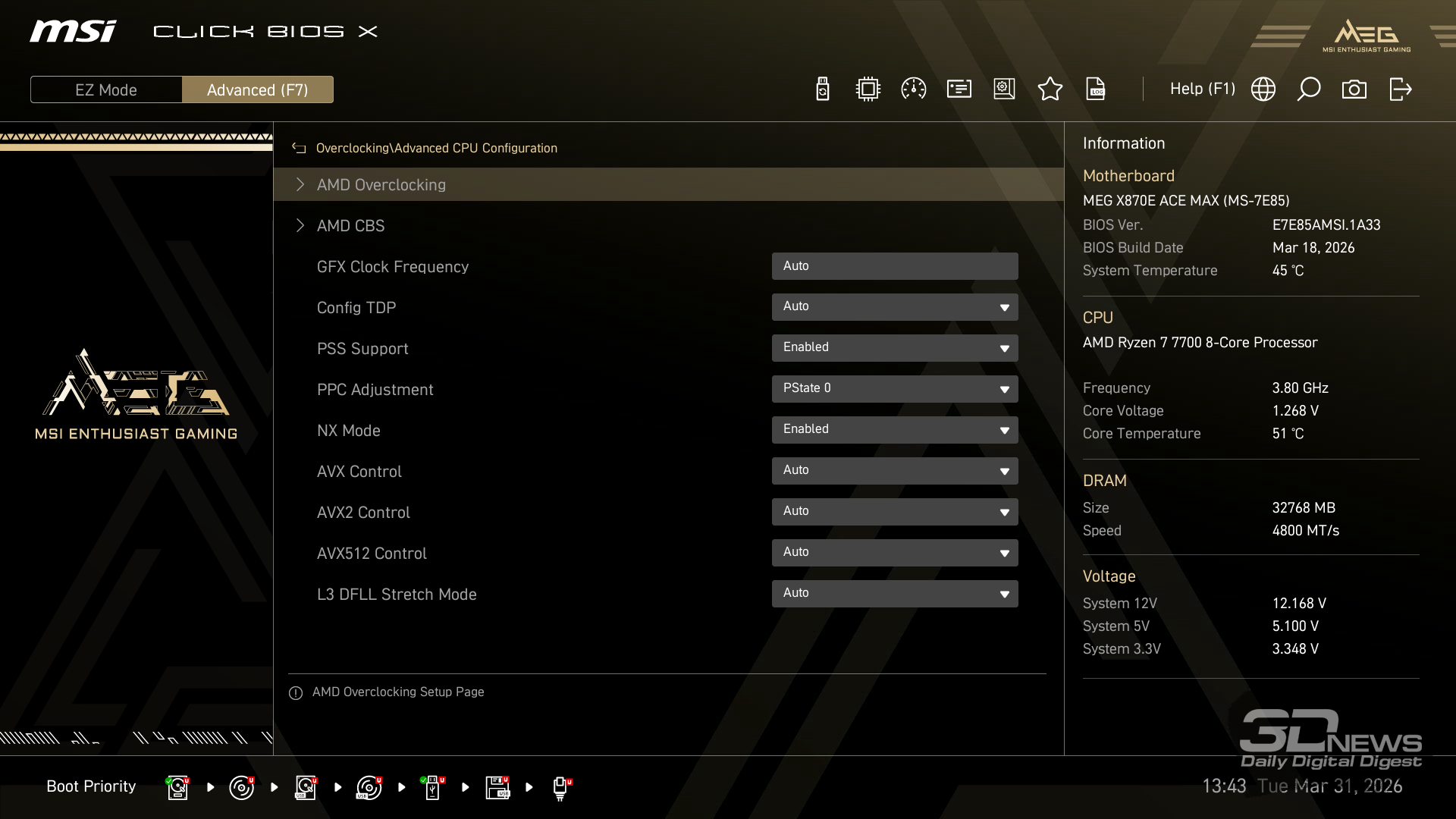This screenshot has width=1456, height=819.
Task: Open the LOG file icon
Action: point(1096,89)
